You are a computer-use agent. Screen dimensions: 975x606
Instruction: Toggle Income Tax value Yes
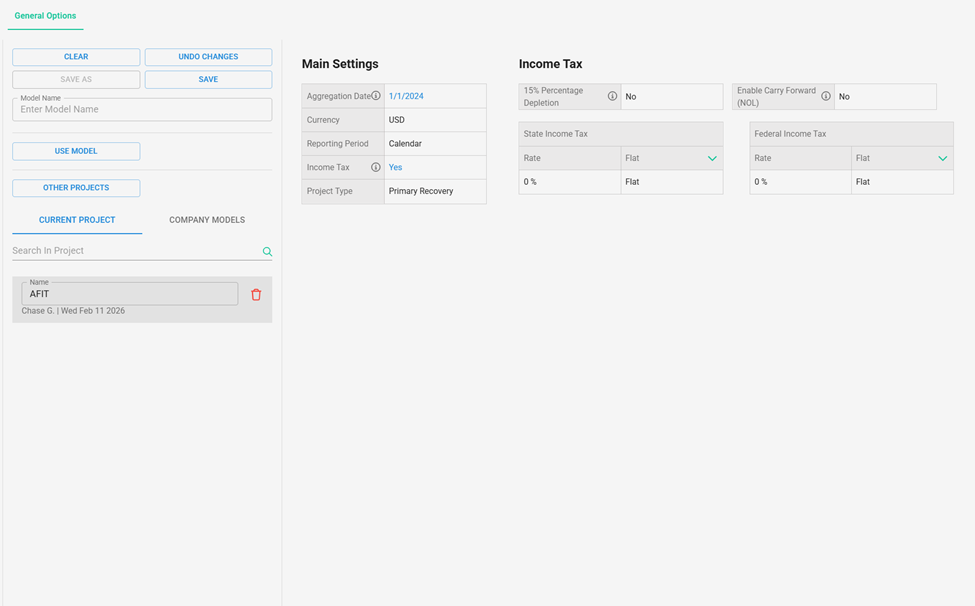pyautogui.click(x=396, y=168)
